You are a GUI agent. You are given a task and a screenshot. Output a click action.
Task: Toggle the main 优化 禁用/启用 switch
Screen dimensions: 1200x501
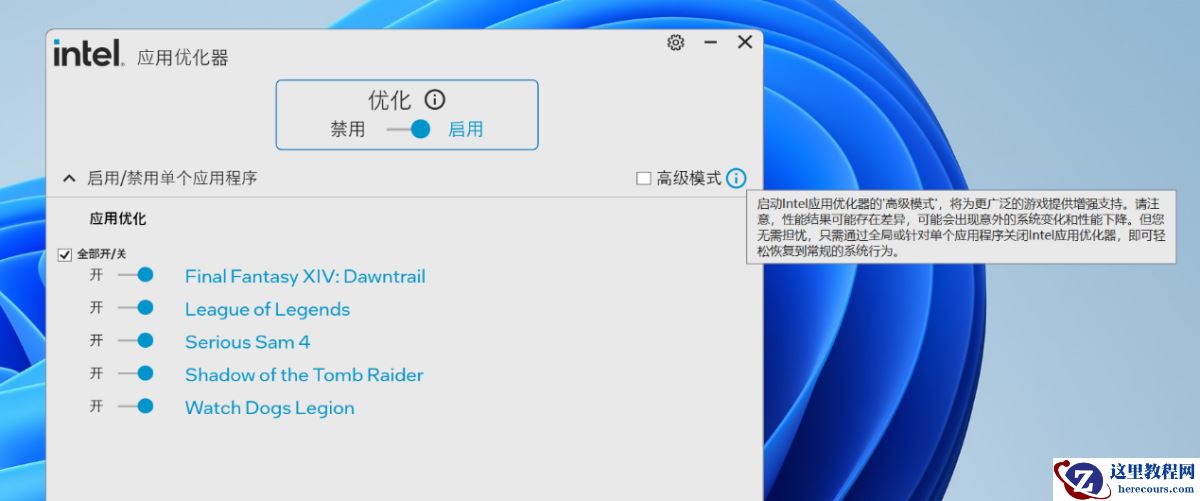point(409,129)
